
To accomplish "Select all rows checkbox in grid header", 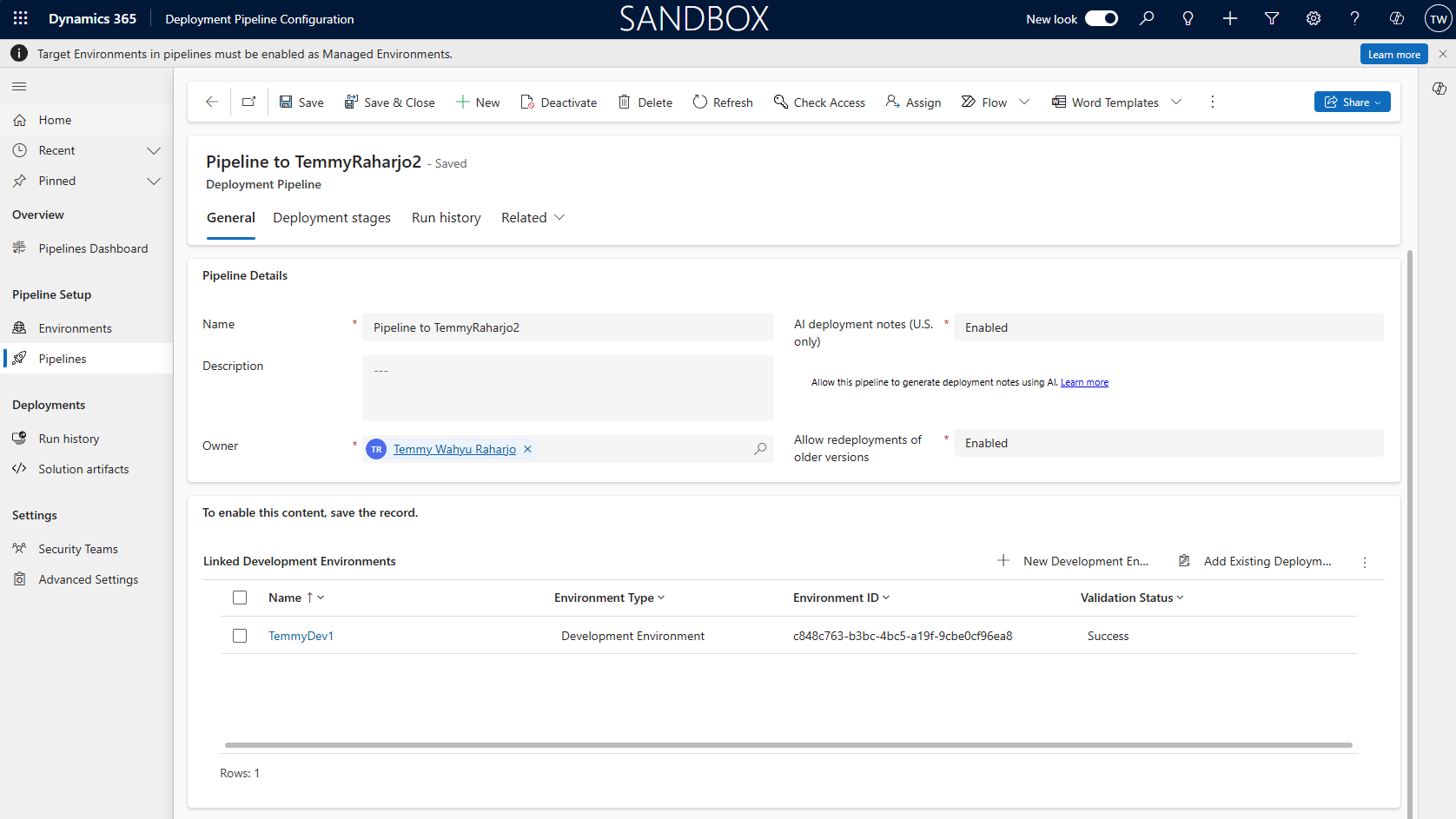I will tap(240, 598).
